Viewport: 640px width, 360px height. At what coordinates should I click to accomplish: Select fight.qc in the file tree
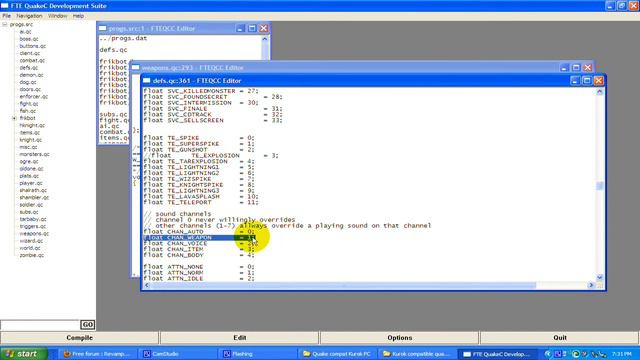pos(29,104)
